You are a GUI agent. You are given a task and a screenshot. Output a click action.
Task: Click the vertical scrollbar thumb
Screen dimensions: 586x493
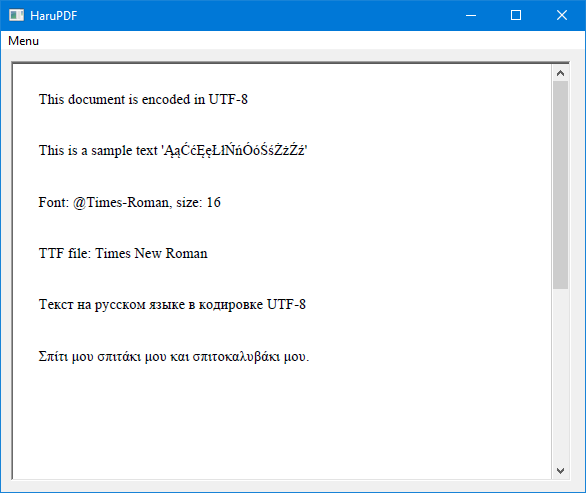tap(560, 185)
